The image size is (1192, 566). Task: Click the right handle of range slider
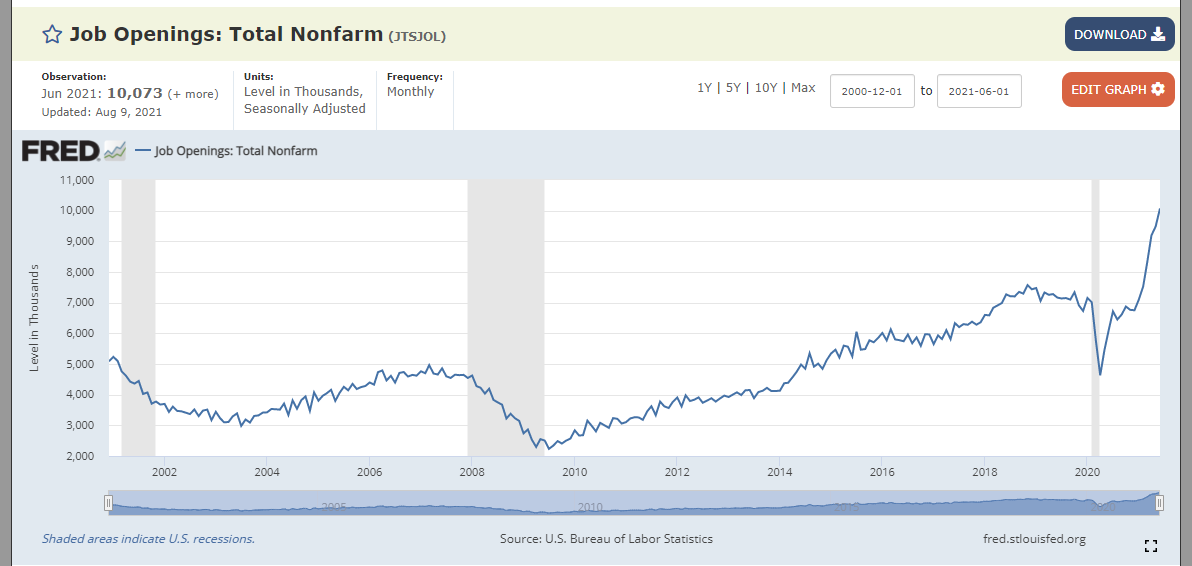1160,503
